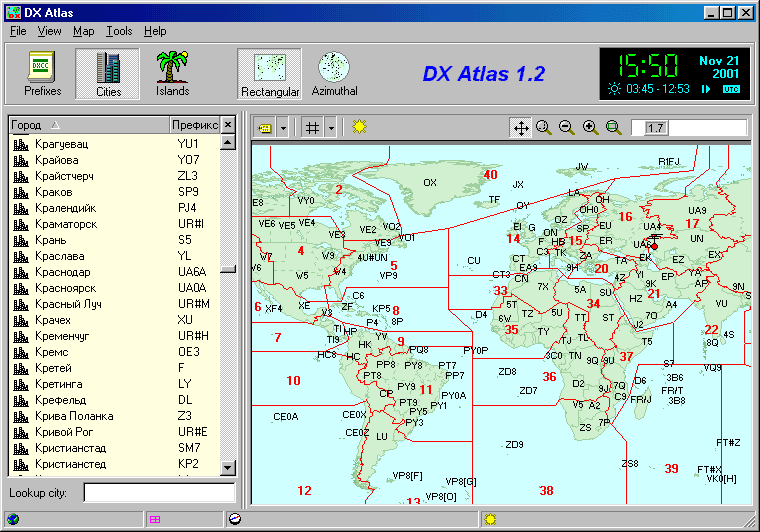Click the OX Greenland prefix label on map
This screenshot has height=532, width=760.
pos(429,183)
